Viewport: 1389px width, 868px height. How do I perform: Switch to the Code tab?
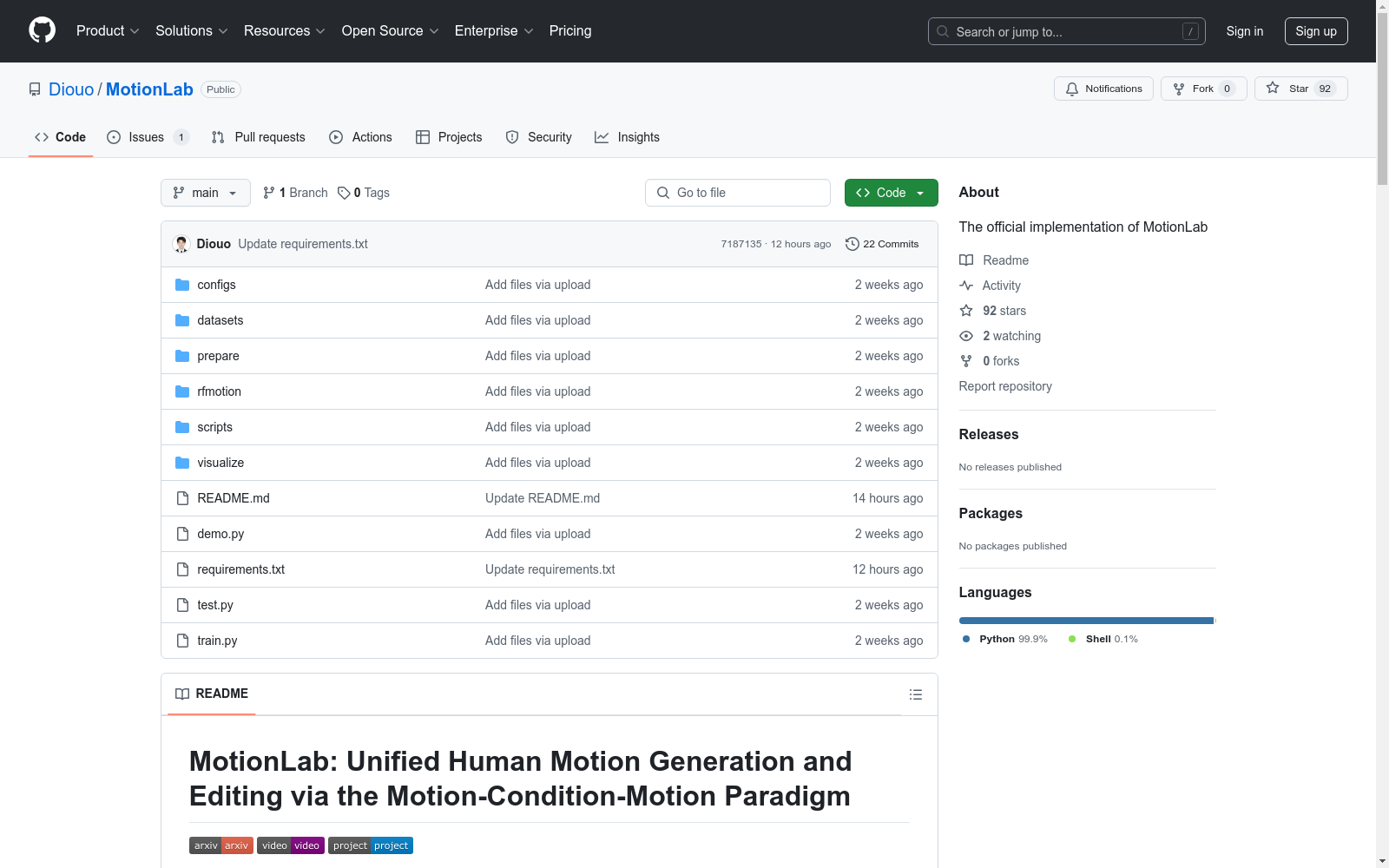(x=61, y=137)
